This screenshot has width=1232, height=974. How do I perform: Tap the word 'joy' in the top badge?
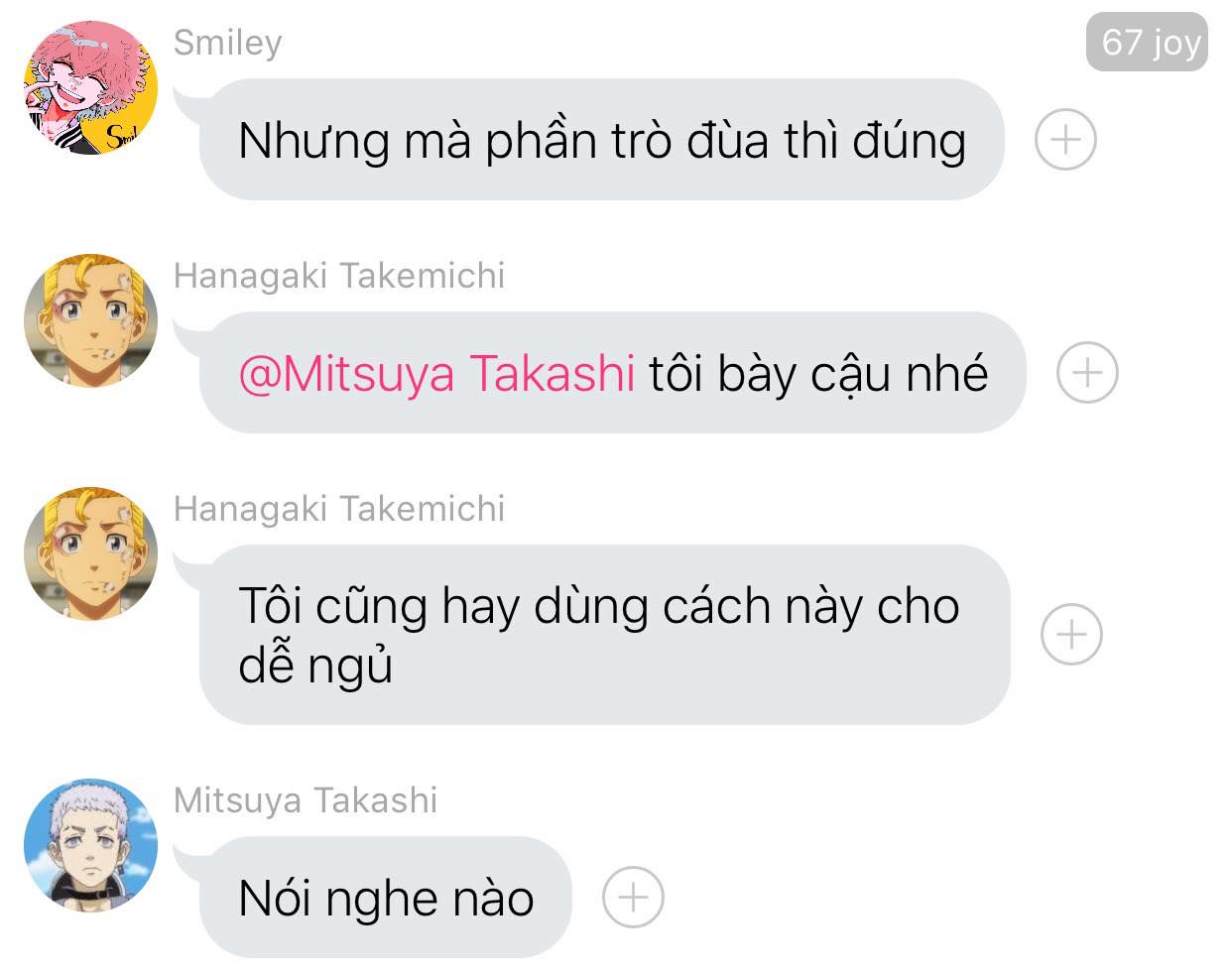click(x=1176, y=44)
